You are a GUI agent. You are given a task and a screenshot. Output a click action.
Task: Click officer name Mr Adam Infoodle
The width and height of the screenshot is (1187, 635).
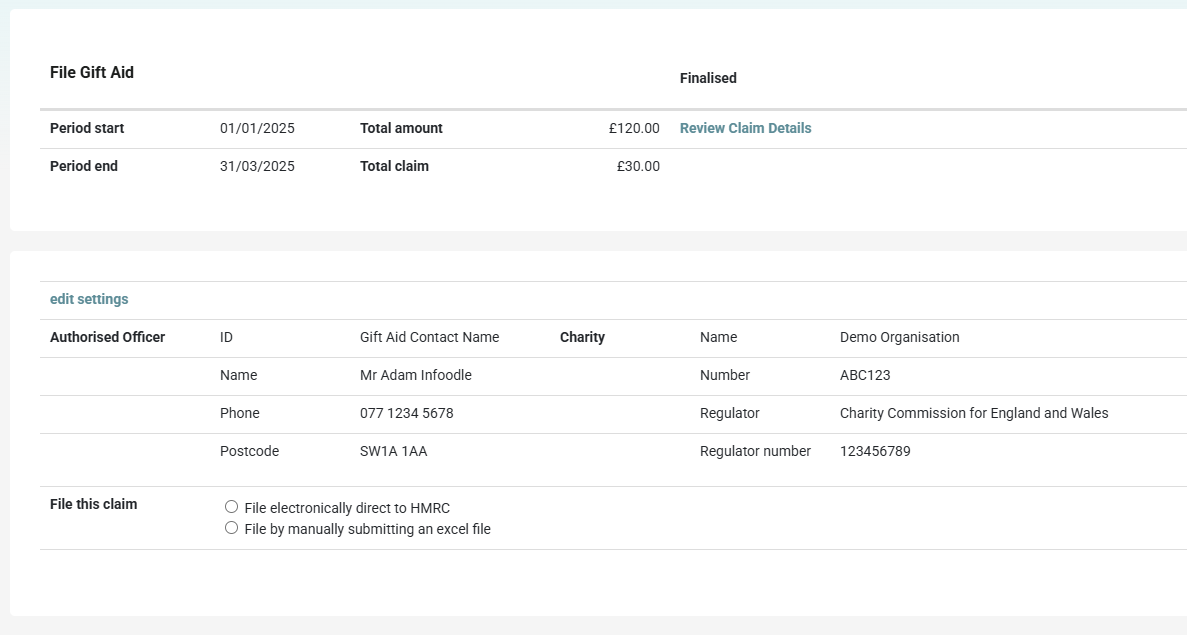click(416, 375)
